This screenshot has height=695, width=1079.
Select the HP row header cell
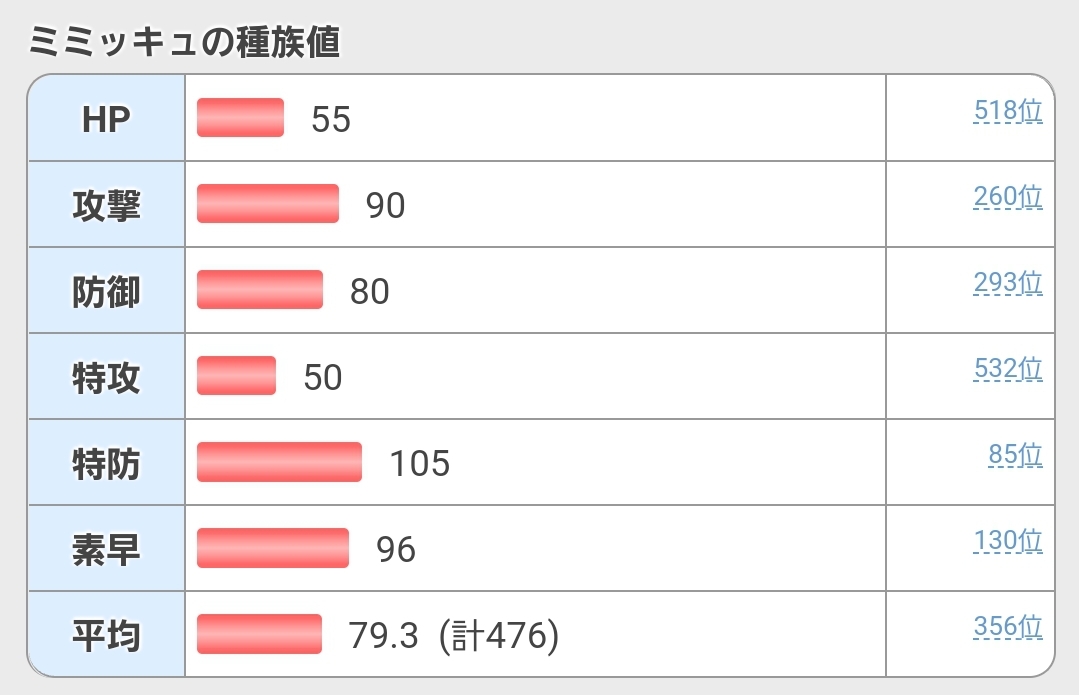(106, 119)
